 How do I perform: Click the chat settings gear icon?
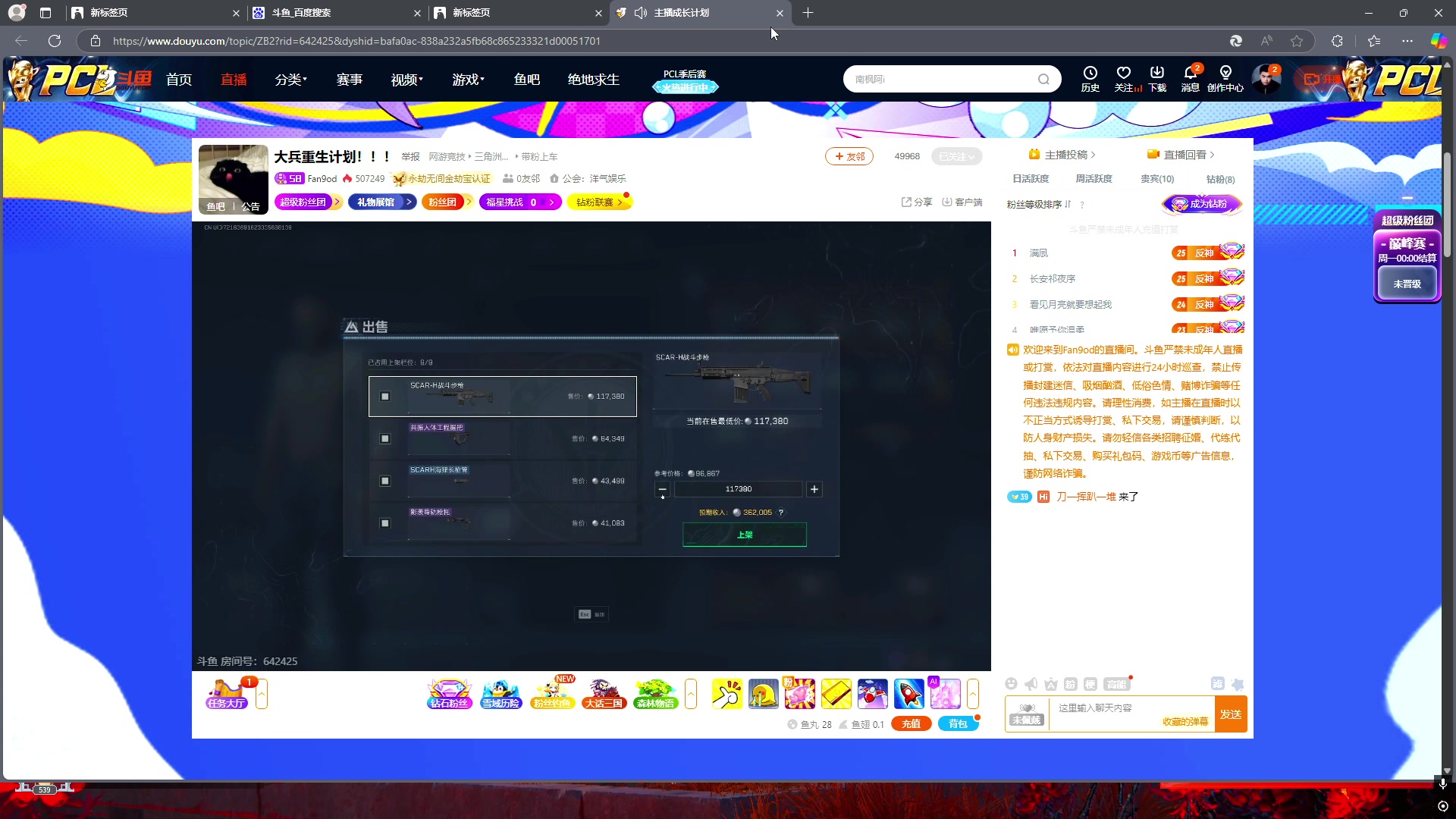click(x=1237, y=684)
